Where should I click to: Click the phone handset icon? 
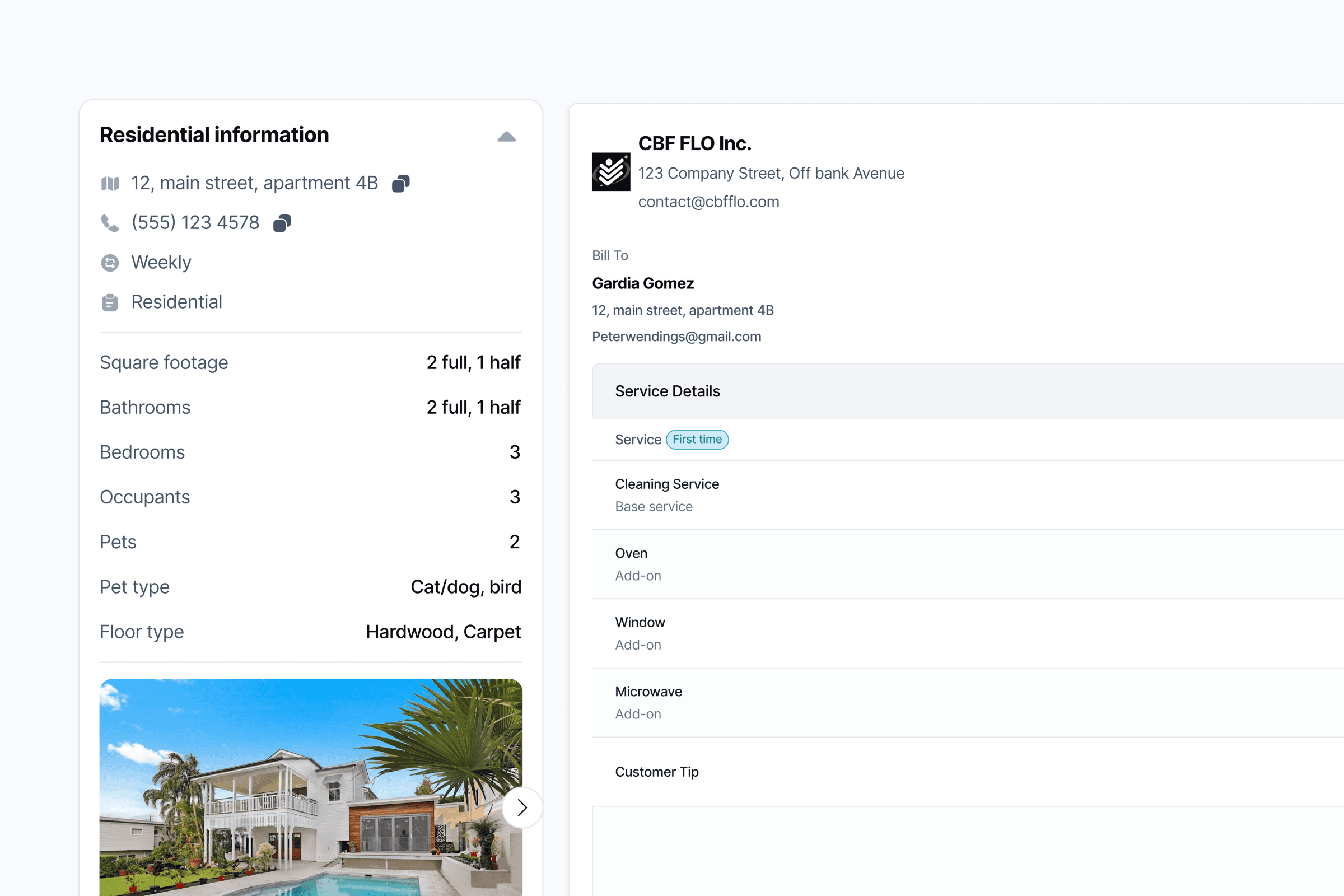coord(110,223)
